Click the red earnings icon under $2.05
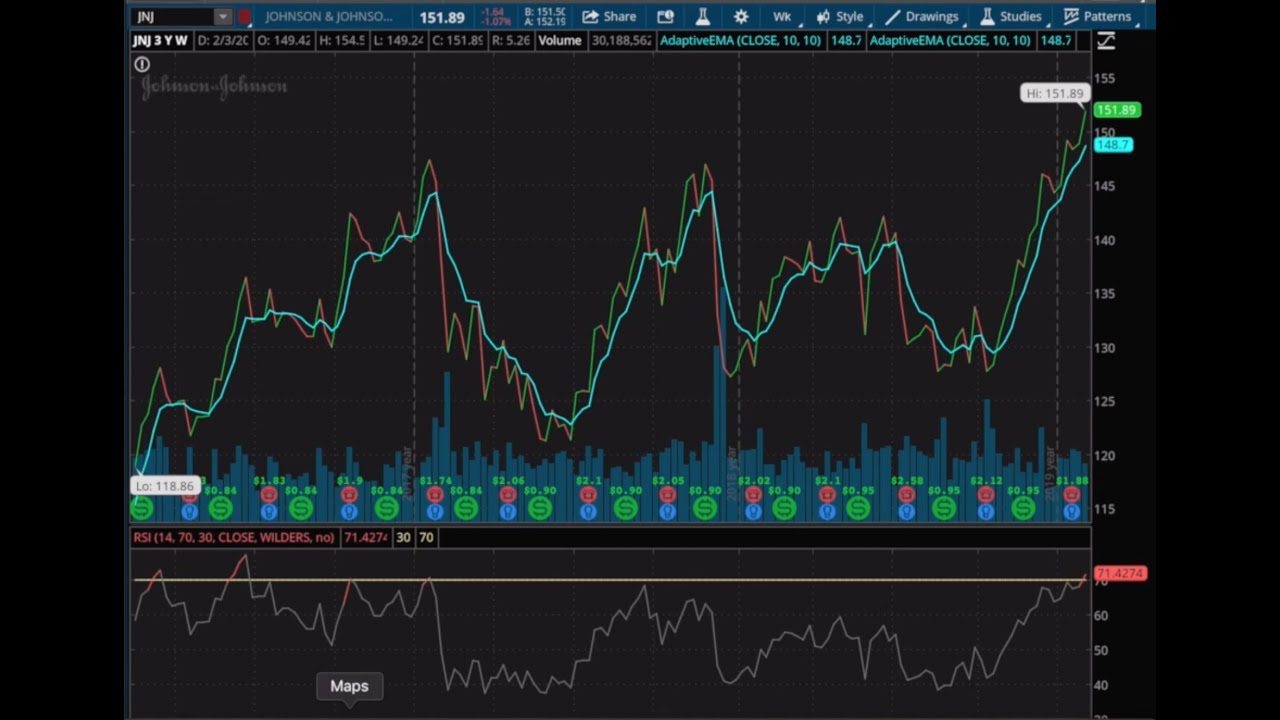 (668, 495)
